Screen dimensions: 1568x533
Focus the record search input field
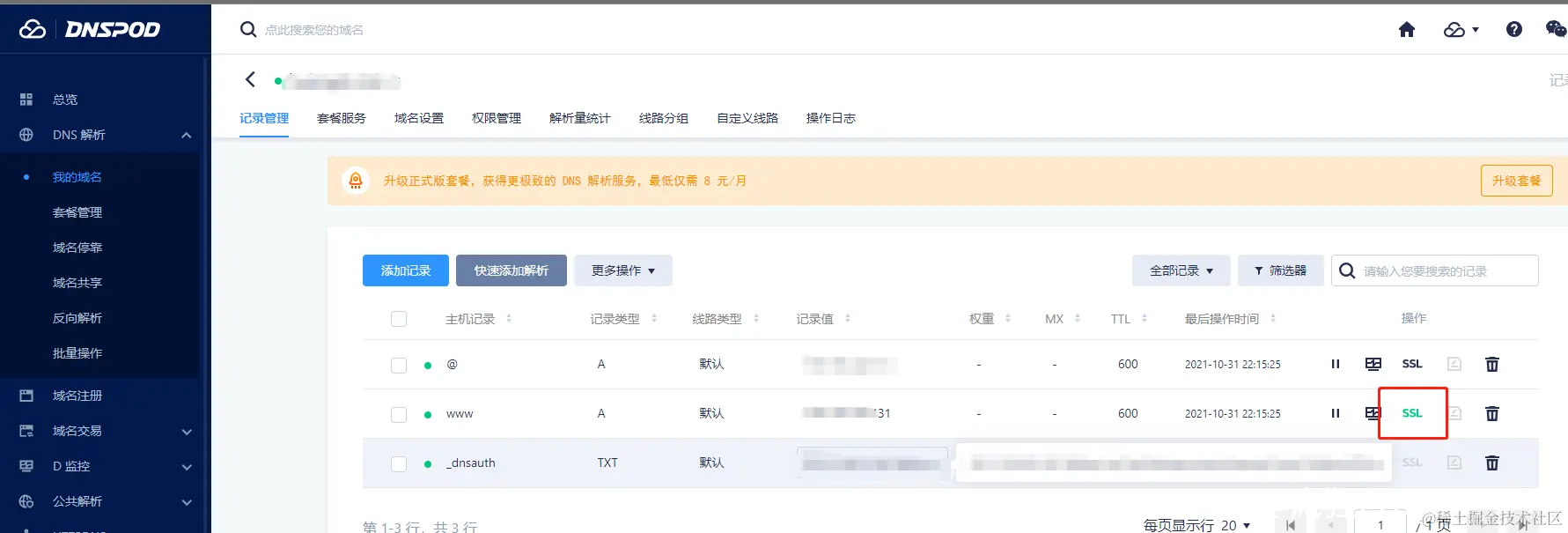[x=1435, y=270]
